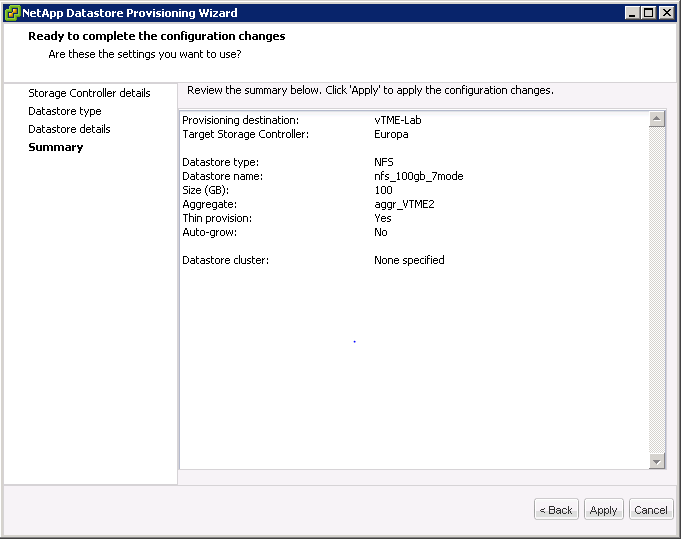The height and width of the screenshot is (539, 681).
Task: Click the 'Ready to complete the configuration changes' heading
Action: point(157,36)
